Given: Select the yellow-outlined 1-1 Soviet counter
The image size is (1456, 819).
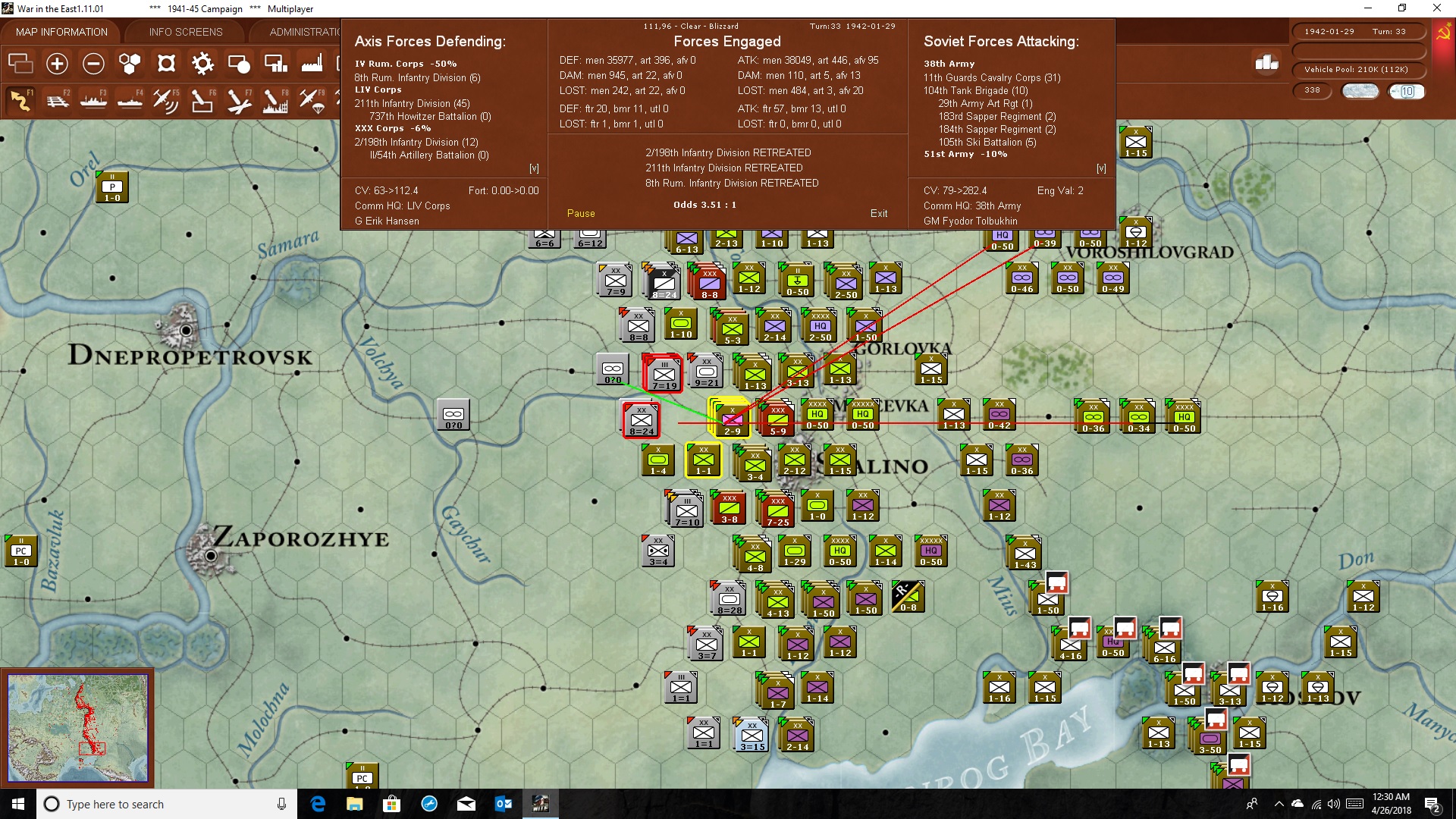Looking at the screenshot, I should tap(704, 460).
